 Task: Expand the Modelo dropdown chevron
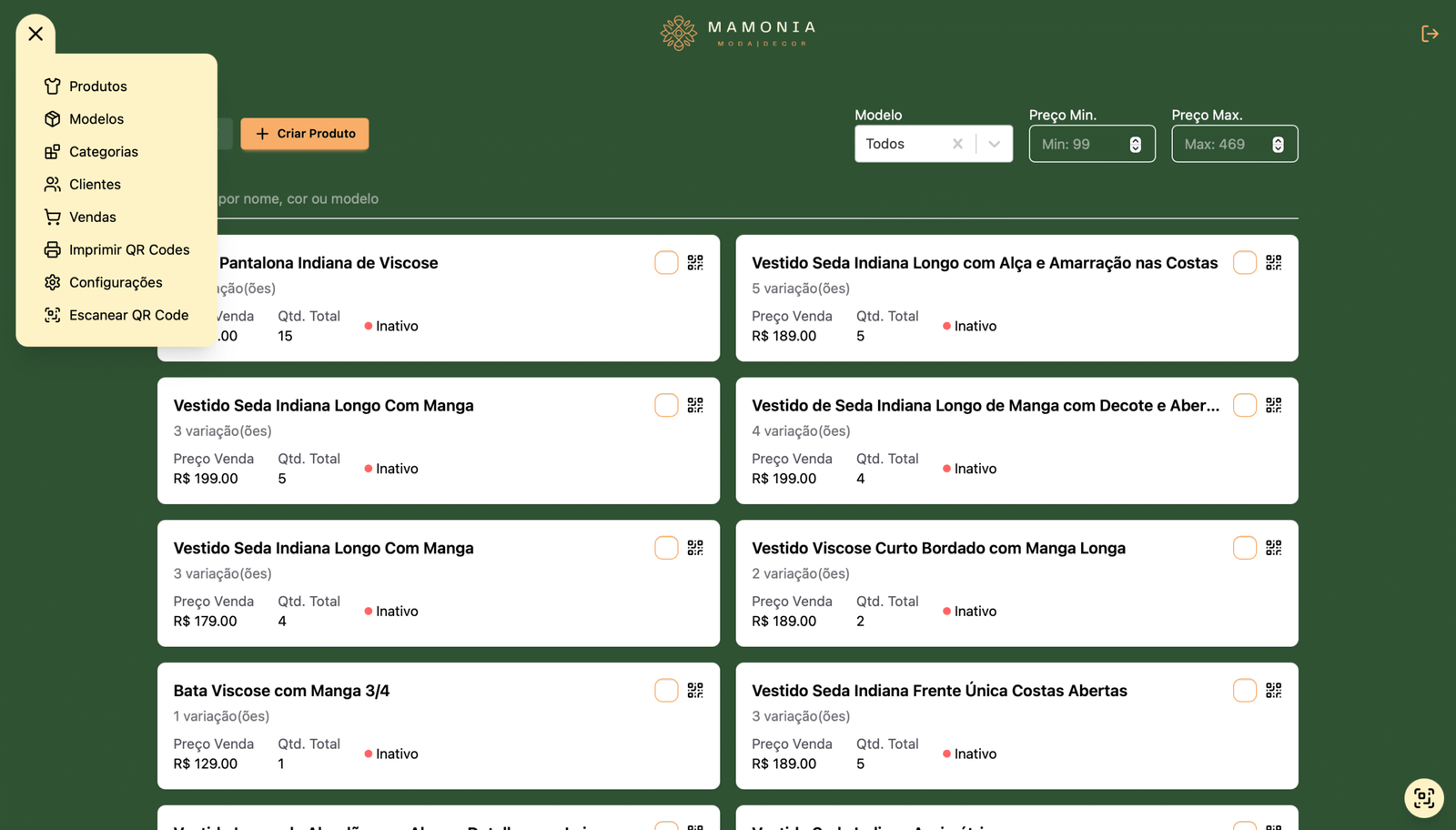994,144
